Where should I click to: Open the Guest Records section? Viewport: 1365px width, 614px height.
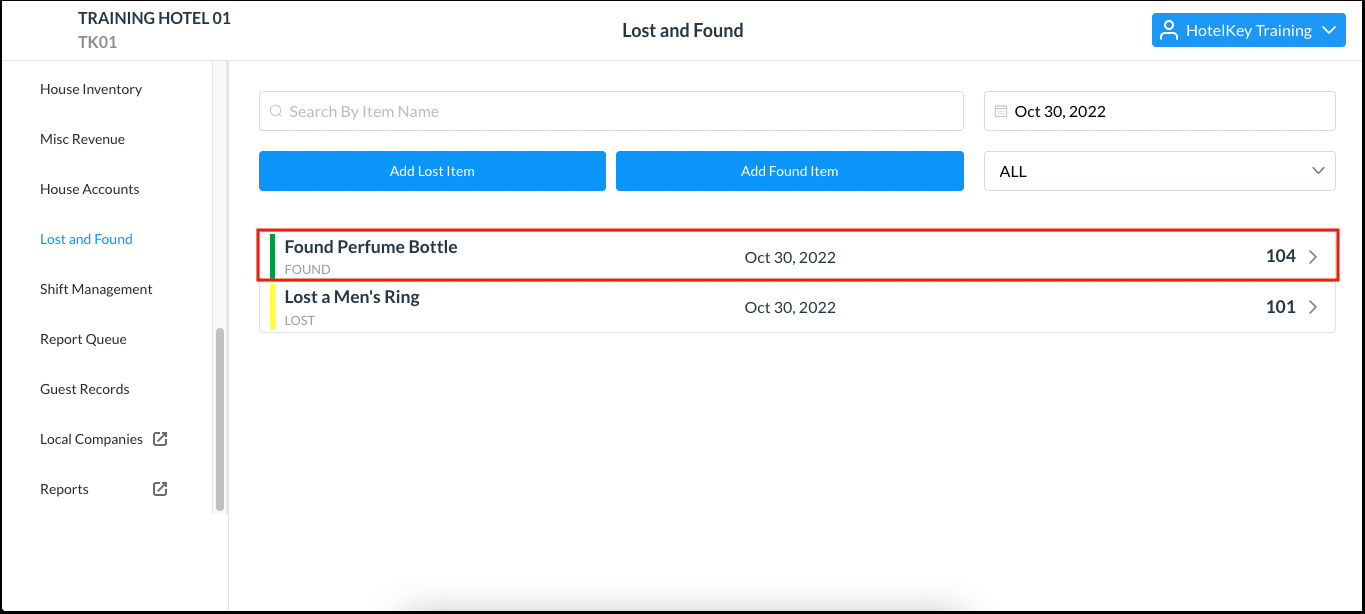click(x=84, y=389)
